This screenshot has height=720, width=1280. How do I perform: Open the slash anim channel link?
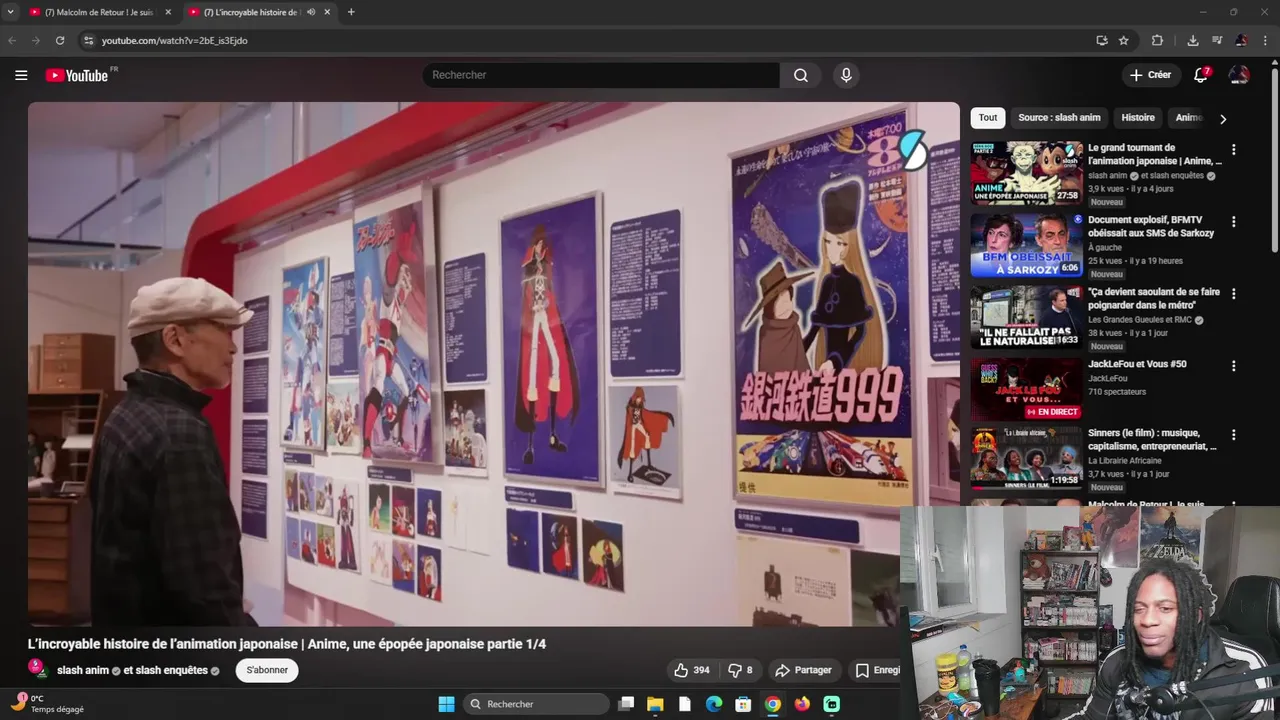83,670
